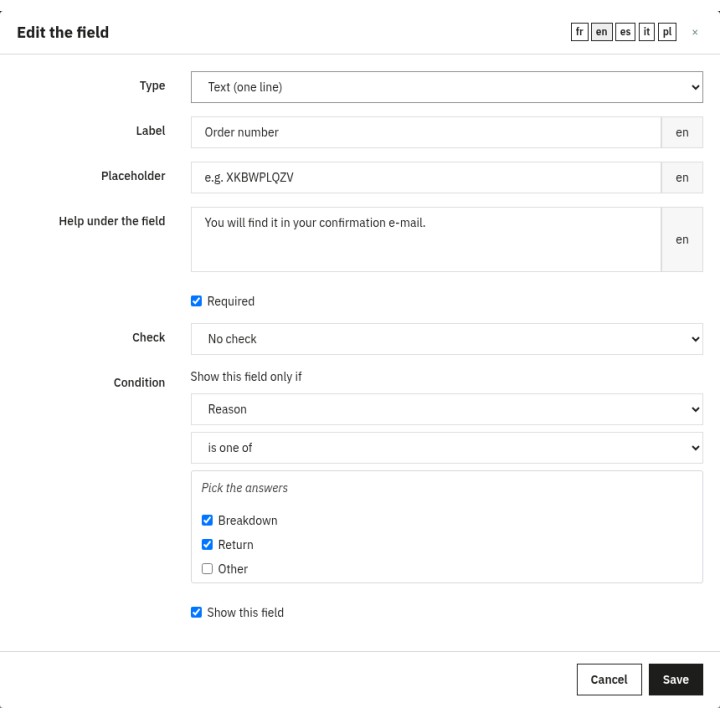The height and width of the screenshot is (720, 720).
Task: Open the 'is one of' operator dropdown
Action: pyautogui.click(x=447, y=448)
